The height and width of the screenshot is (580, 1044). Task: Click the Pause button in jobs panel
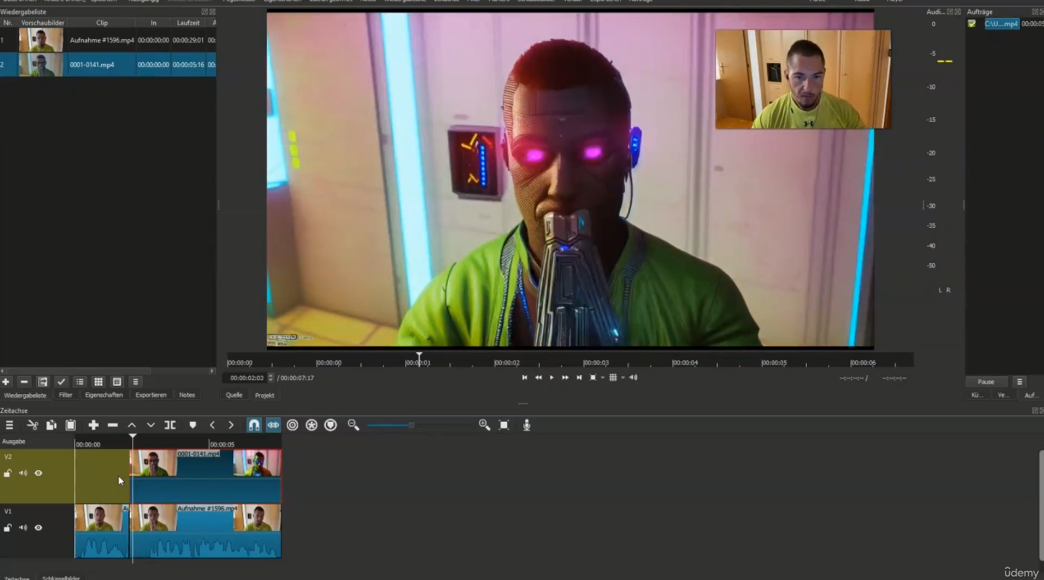[x=985, y=382]
